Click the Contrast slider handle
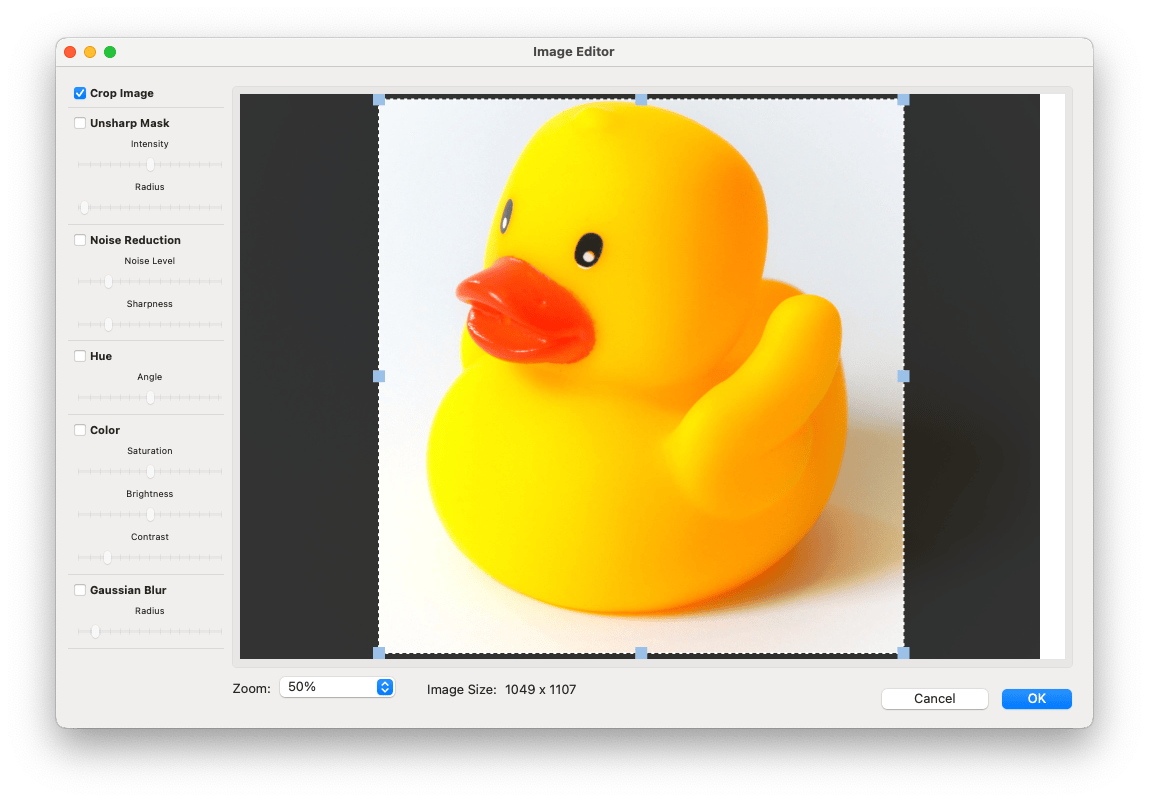The image size is (1149, 802). click(x=109, y=558)
